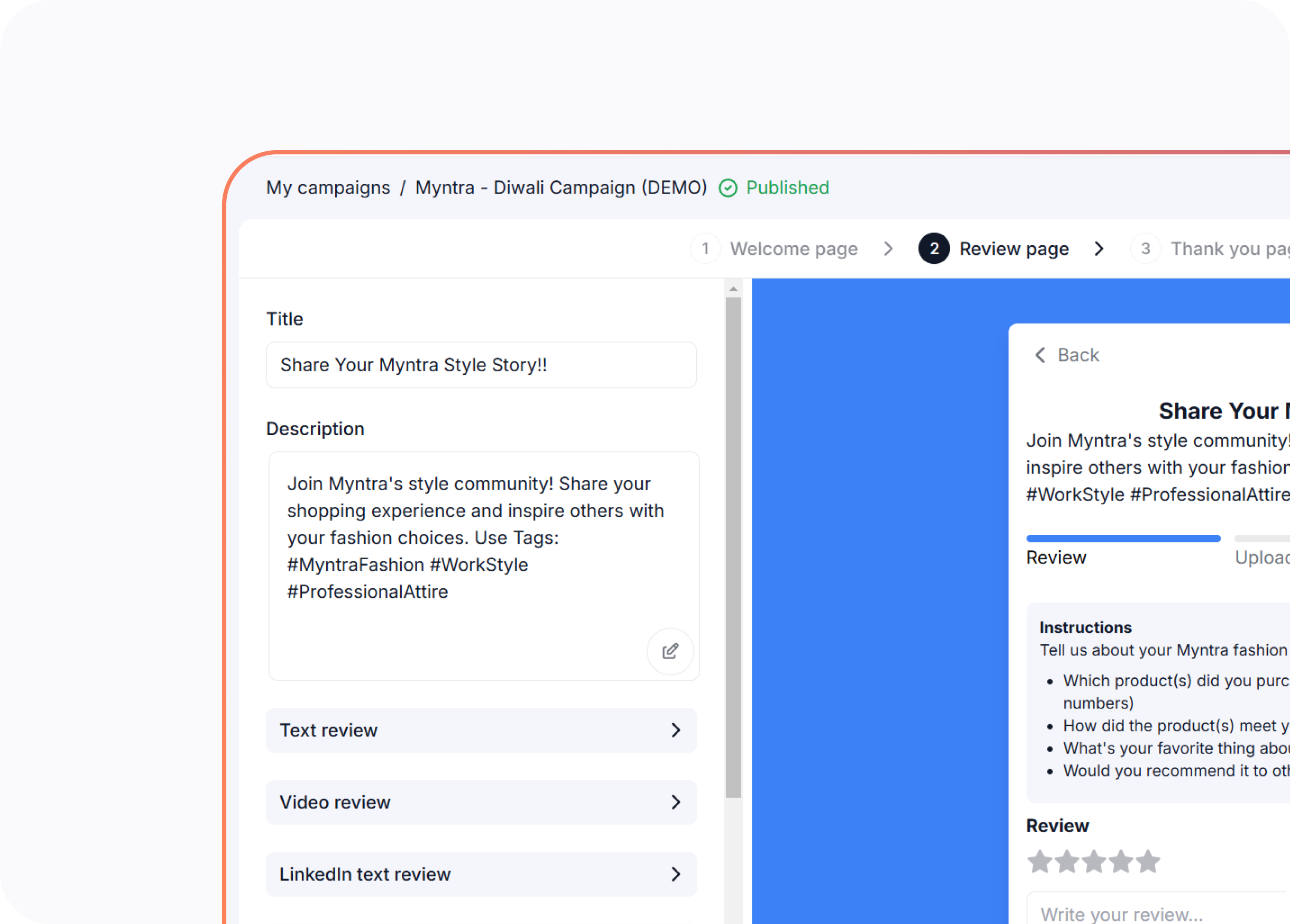This screenshot has height=924, width=1290.
Task: Expand the Text review section
Action: point(481,730)
